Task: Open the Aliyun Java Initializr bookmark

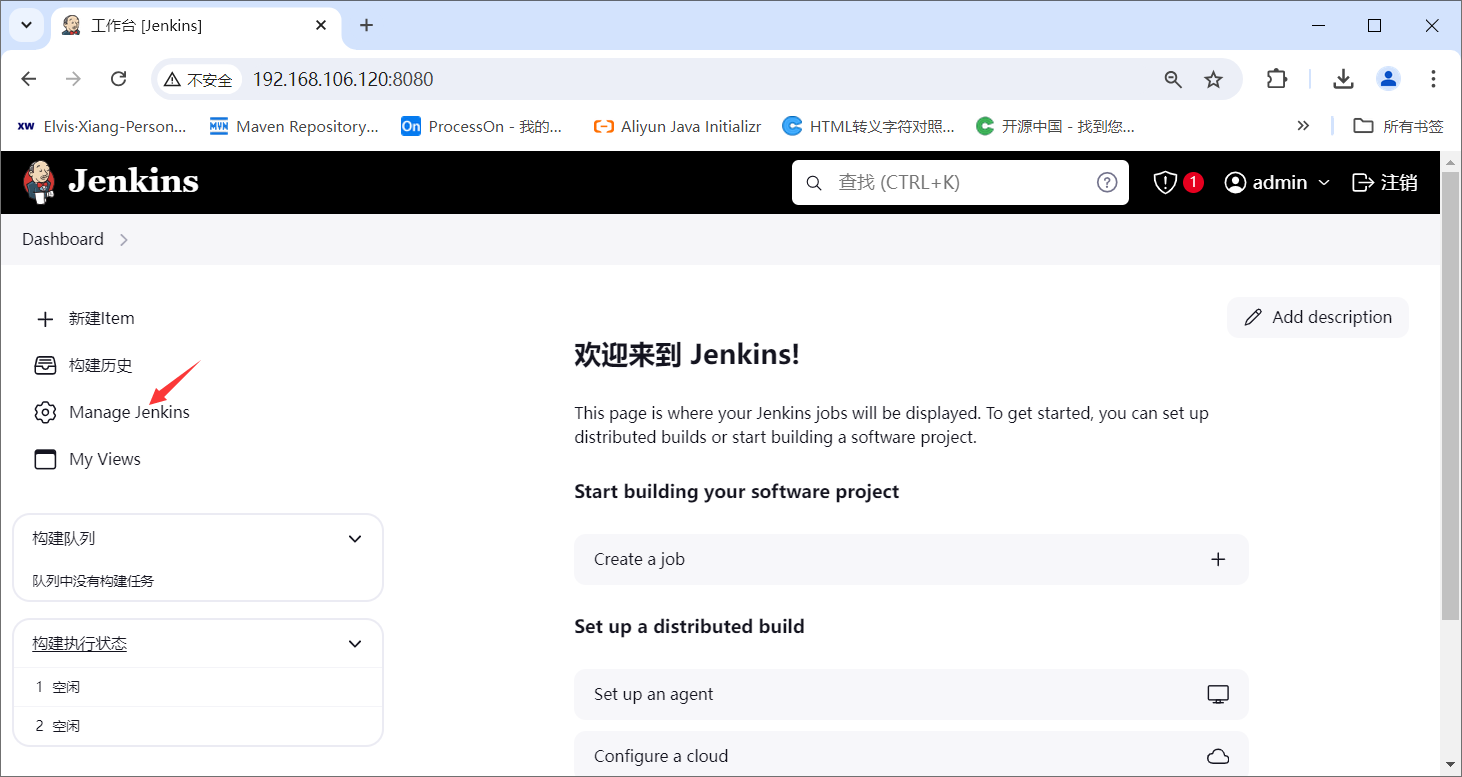Action: click(x=677, y=126)
